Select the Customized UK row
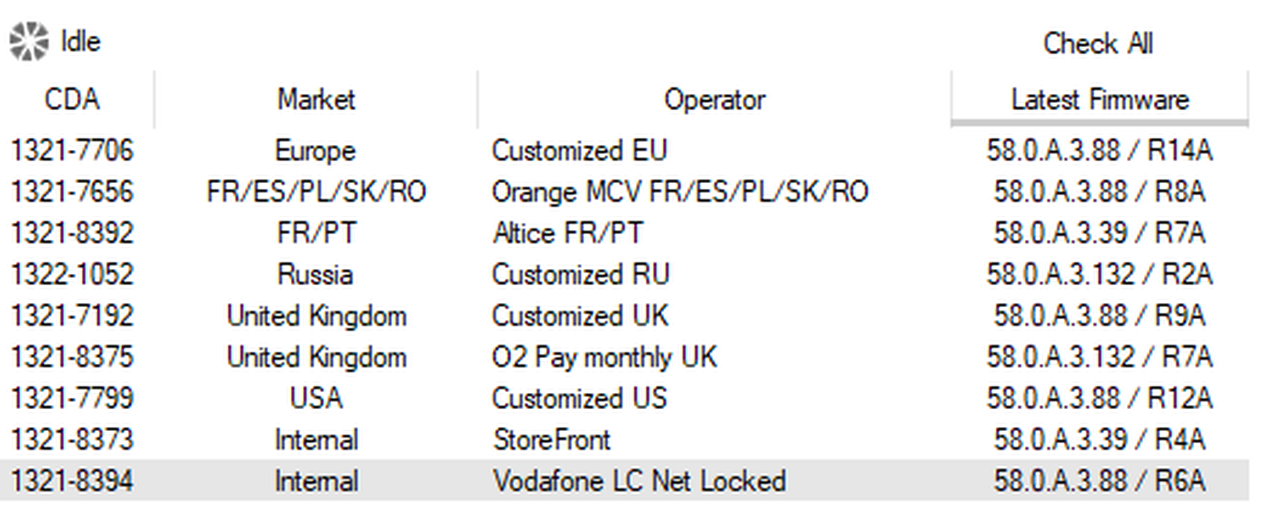Screen dimensions: 1276x525 click(x=580, y=316)
